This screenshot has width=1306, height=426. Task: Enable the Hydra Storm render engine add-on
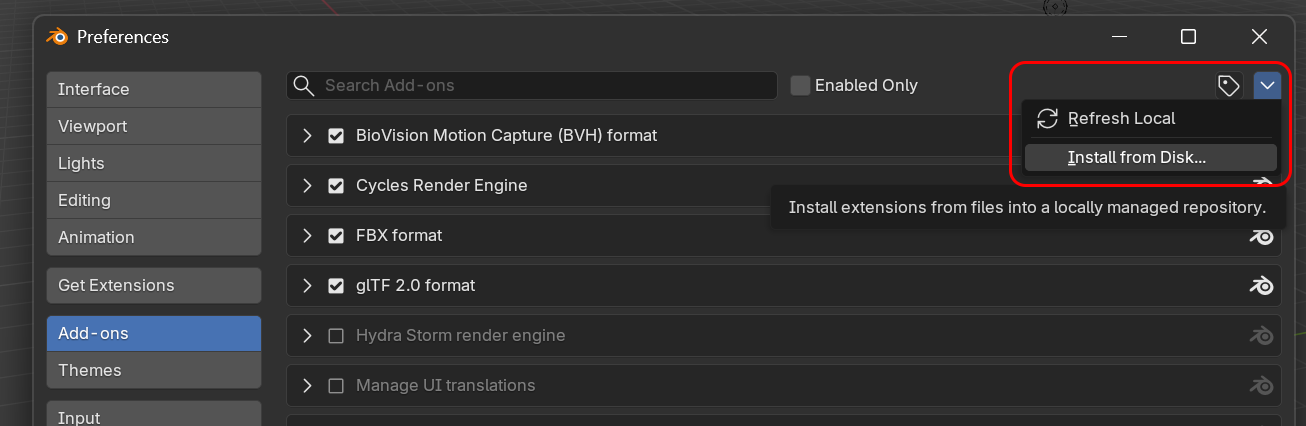(x=336, y=336)
